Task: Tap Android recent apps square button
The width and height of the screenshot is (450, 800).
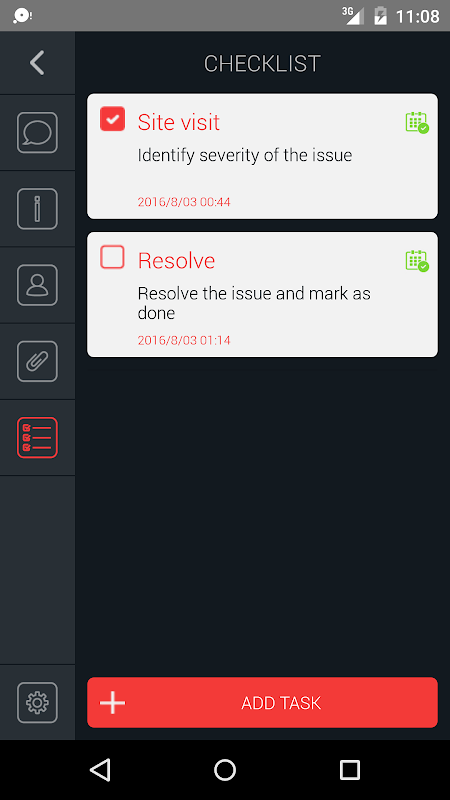Action: point(350,770)
